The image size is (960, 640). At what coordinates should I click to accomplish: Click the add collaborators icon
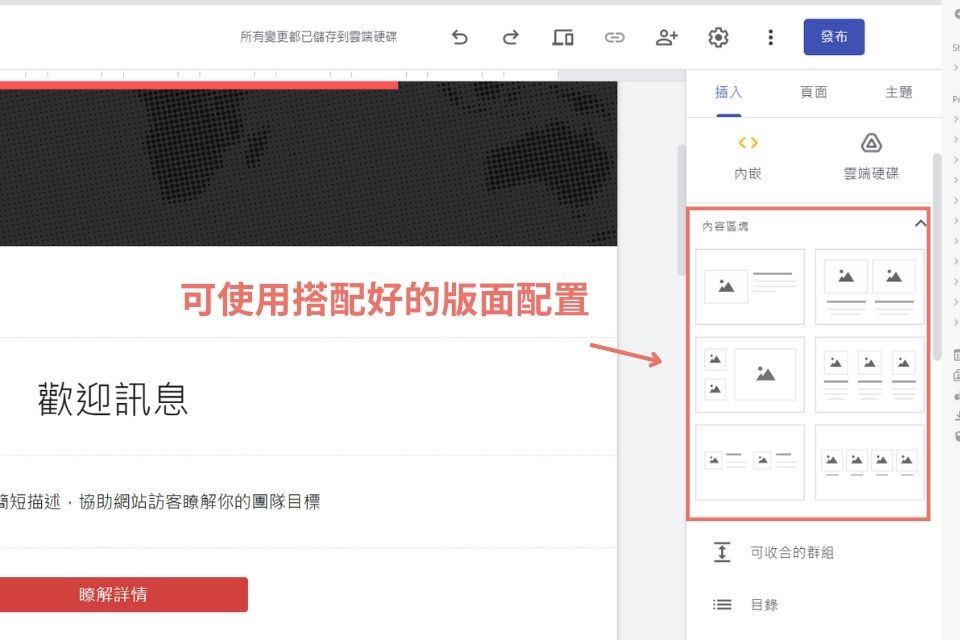(x=666, y=37)
